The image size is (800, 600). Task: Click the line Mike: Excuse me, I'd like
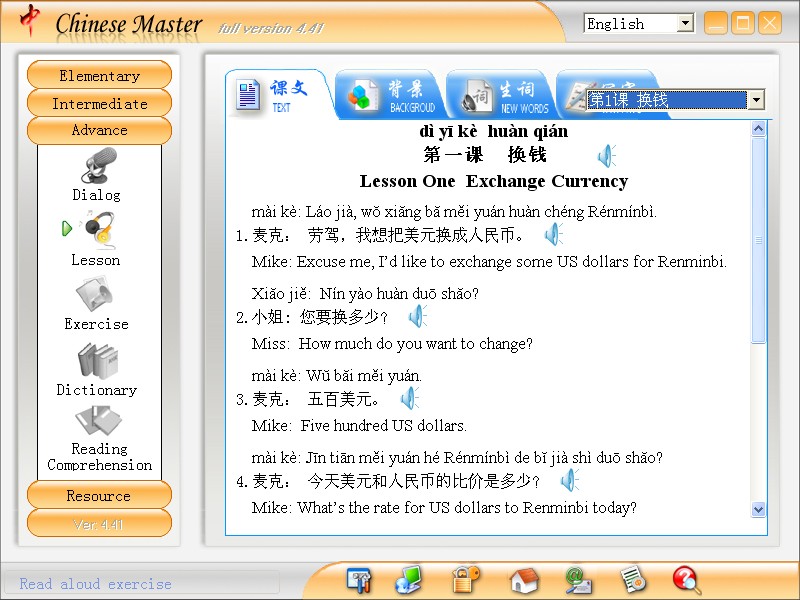489,262
